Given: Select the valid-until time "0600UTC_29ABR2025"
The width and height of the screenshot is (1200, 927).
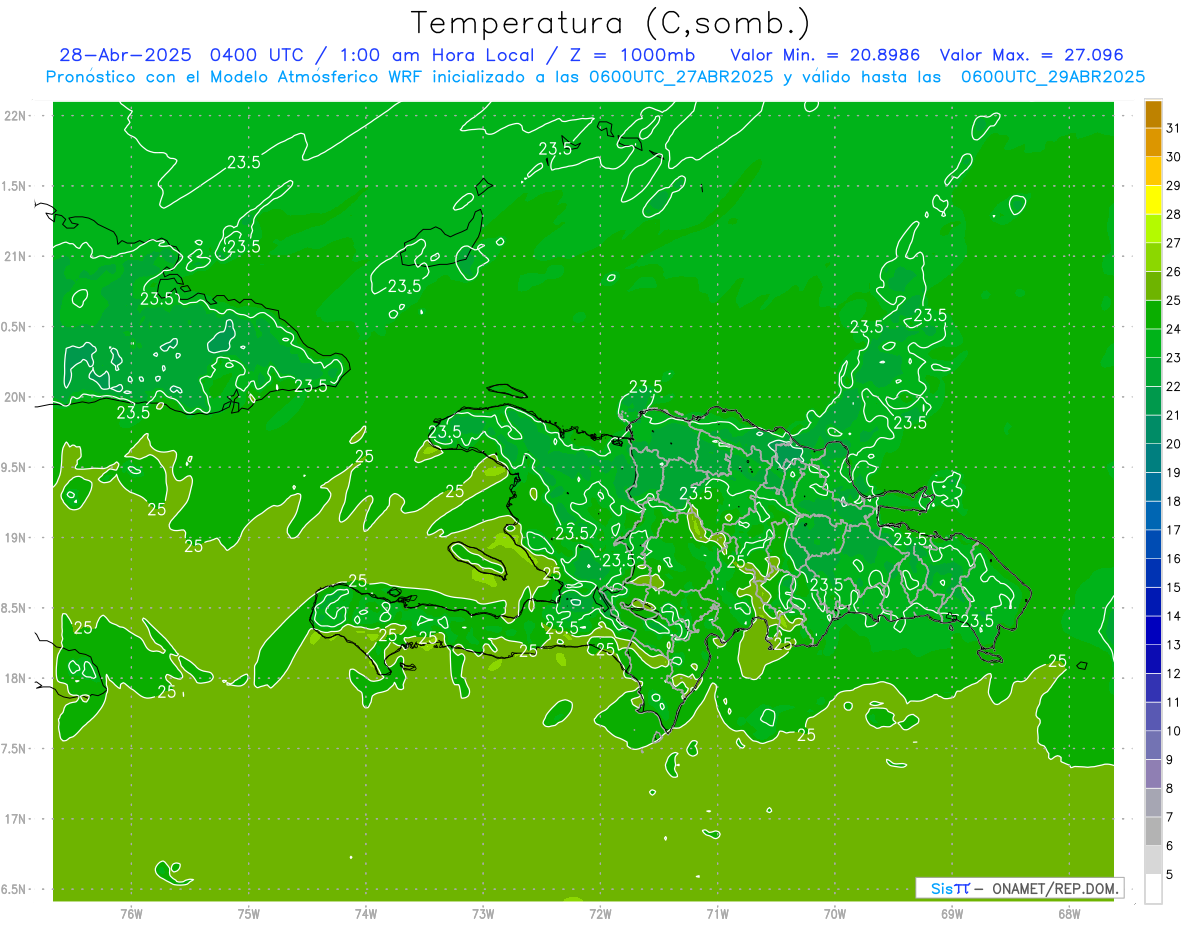Looking at the screenshot, I should [x=1053, y=76].
